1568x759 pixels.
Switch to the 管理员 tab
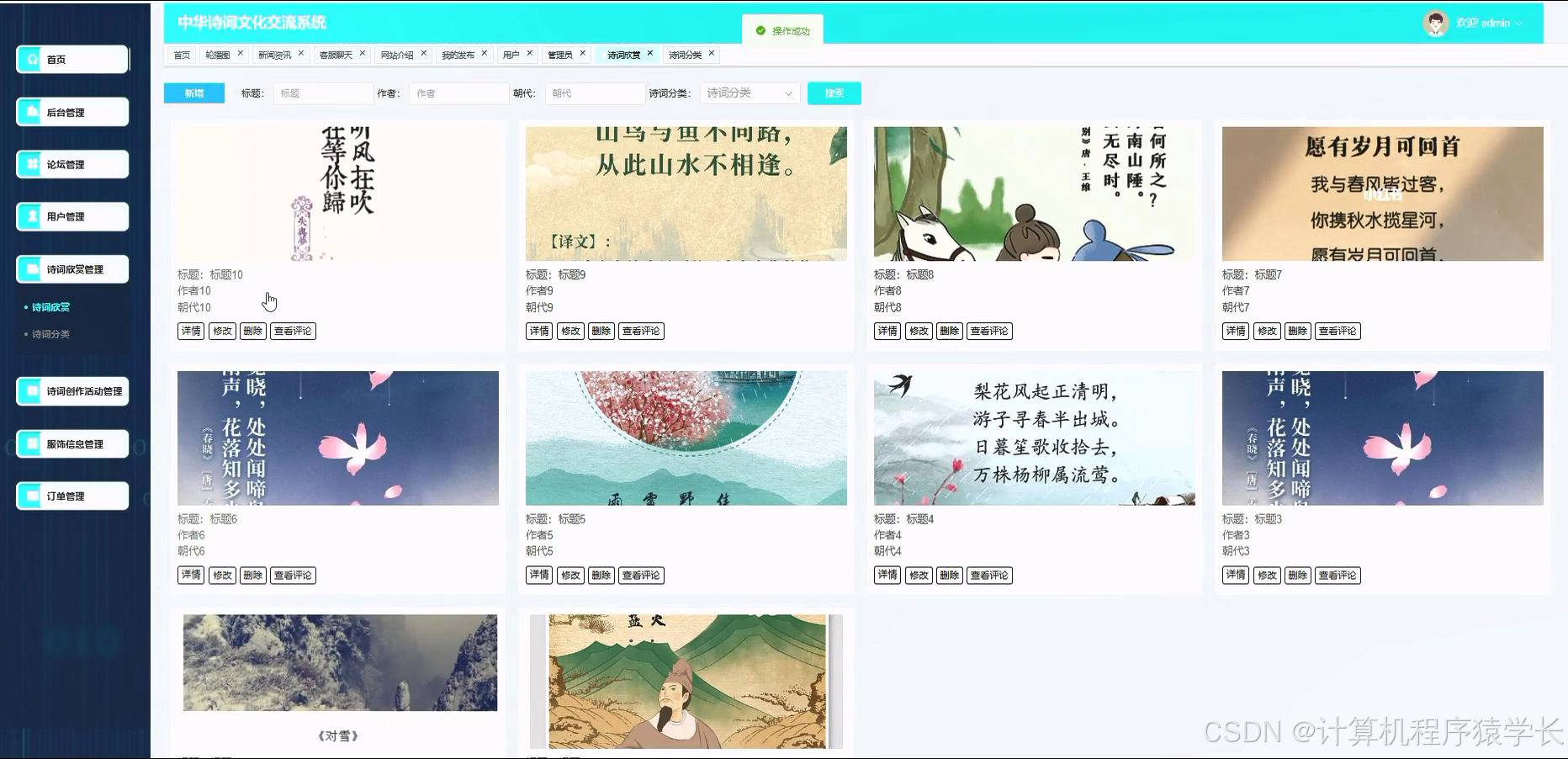pos(560,53)
